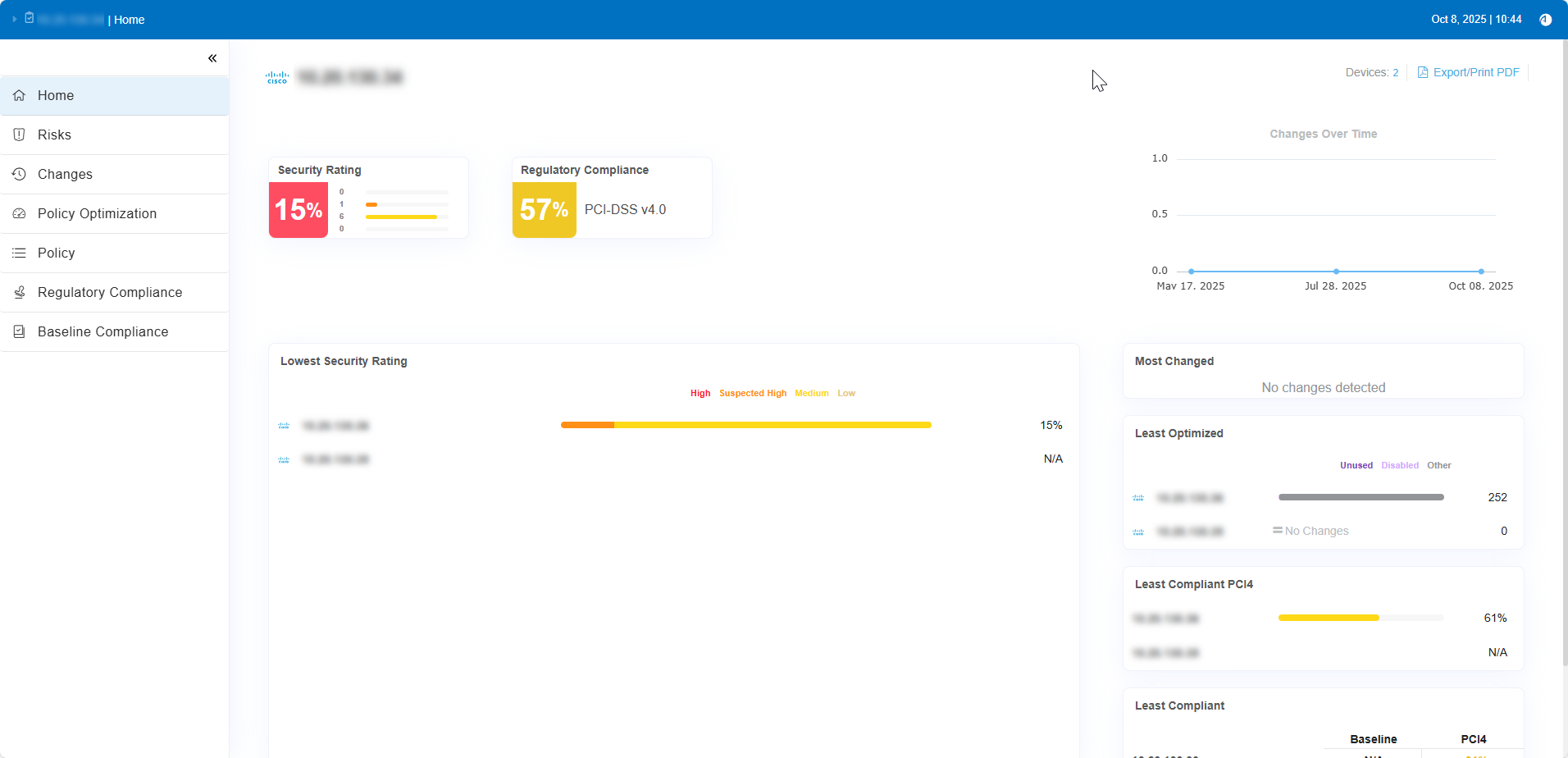Screen dimensions: 1568x758
Task: Open the Policy Optimization menu item
Action: pyautogui.click(x=97, y=213)
